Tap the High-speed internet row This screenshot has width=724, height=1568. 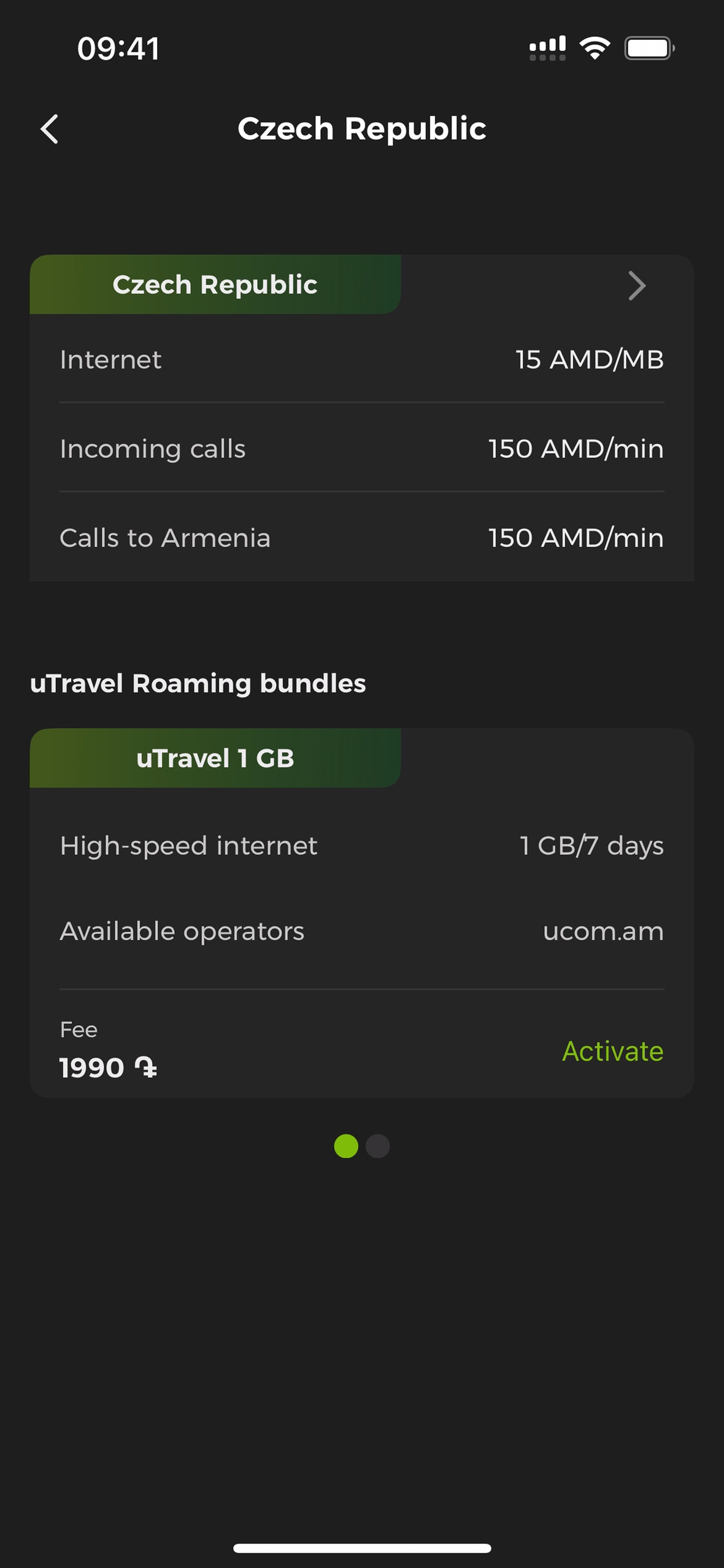click(x=361, y=845)
